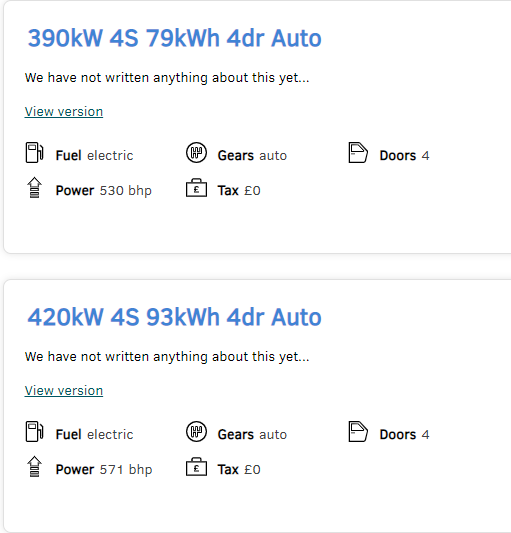
Task: Select the Power 571 bhp text
Action: 104,470
